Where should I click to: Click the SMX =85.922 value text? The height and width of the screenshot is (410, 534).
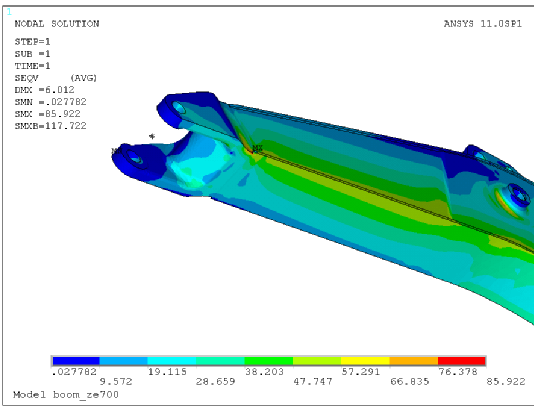[48, 114]
